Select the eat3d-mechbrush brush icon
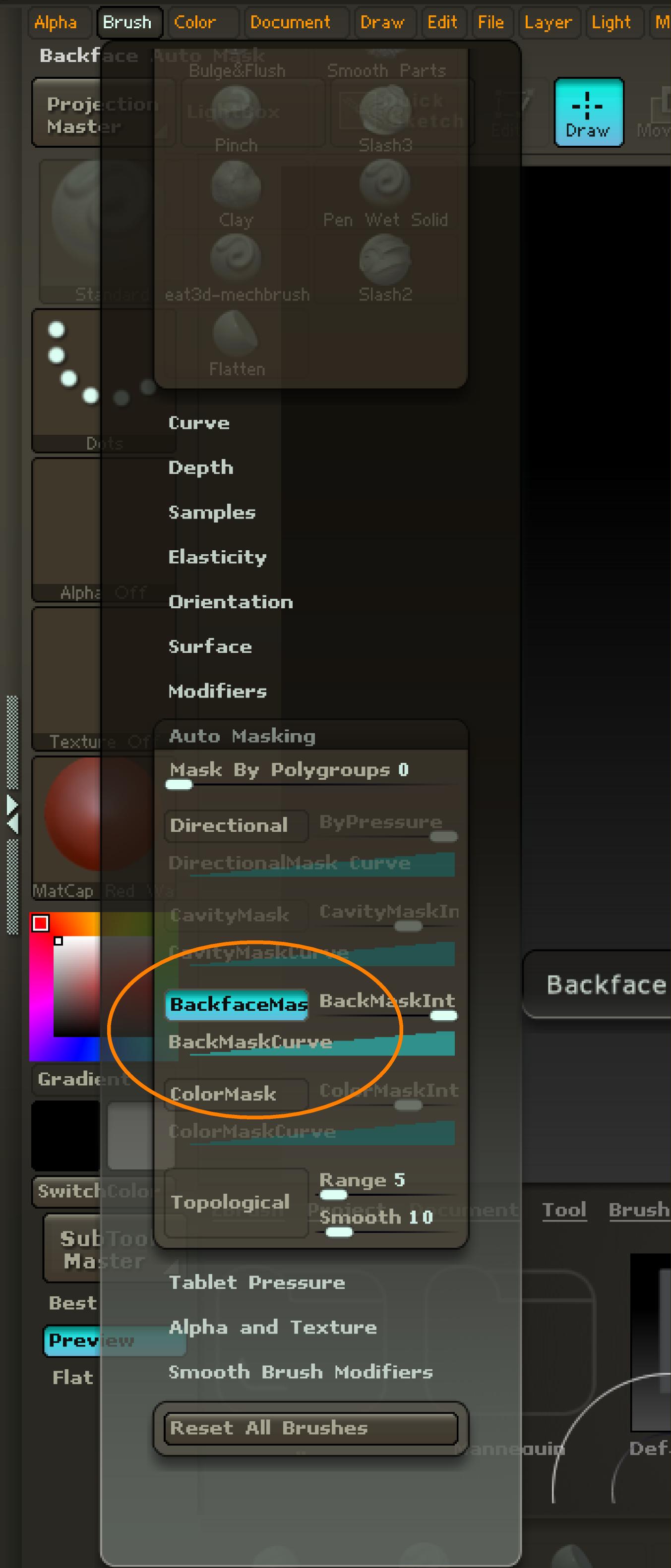671x1568 pixels. click(236, 258)
